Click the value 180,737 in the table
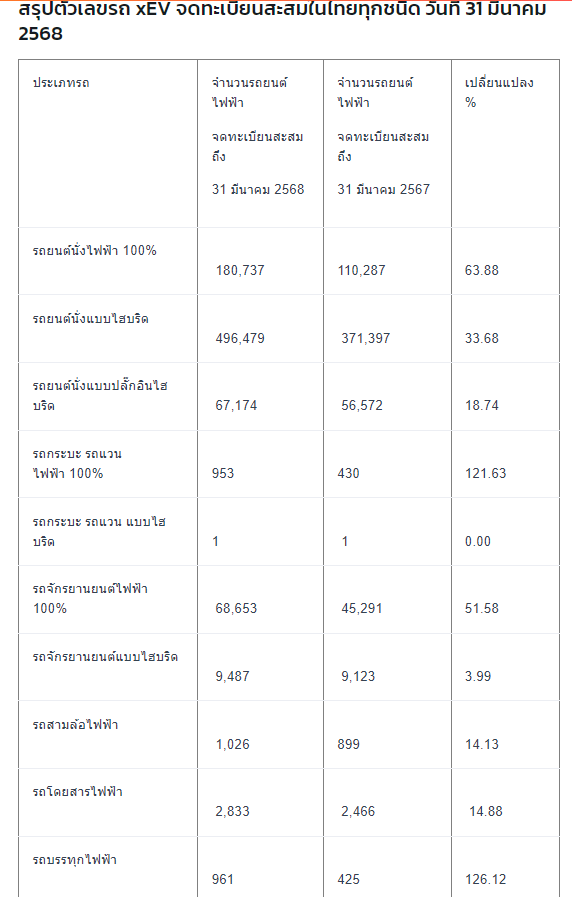This screenshot has height=897, width=572. pyautogui.click(x=240, y=270)
